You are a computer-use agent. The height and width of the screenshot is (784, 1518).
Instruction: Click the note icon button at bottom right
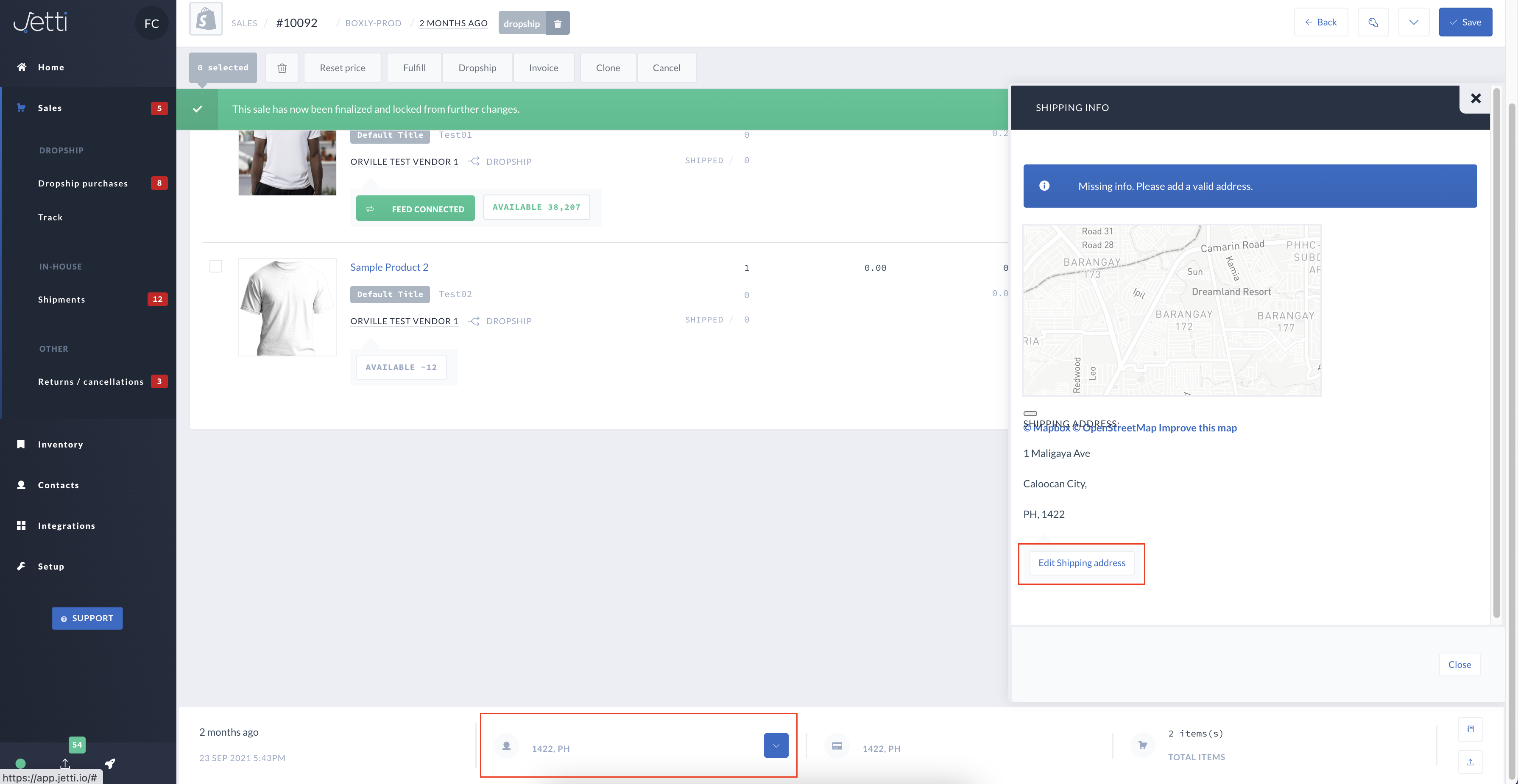(x=1470, y=729)
